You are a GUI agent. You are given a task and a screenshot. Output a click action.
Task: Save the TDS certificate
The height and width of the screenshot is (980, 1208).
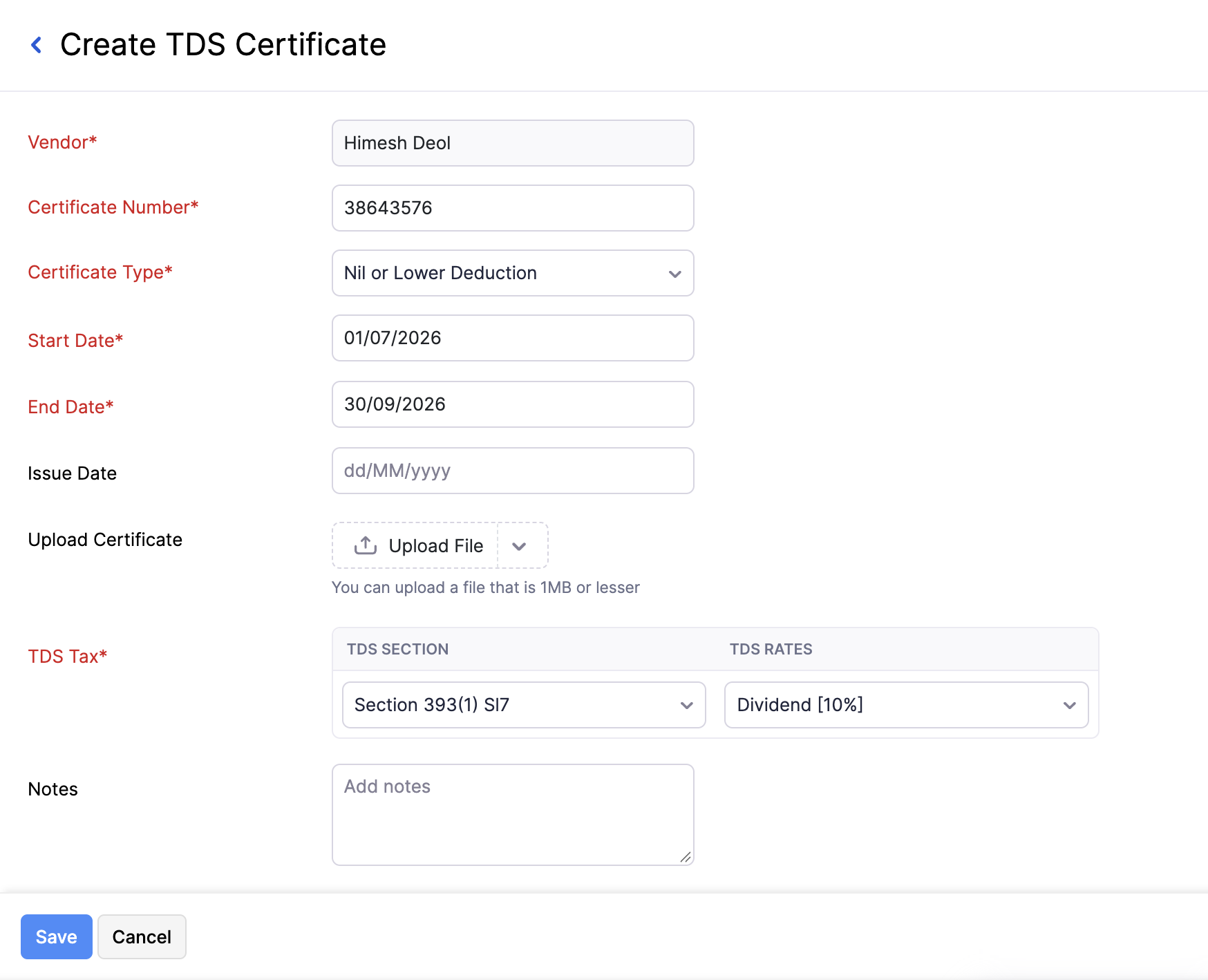[x=57, y=936]
